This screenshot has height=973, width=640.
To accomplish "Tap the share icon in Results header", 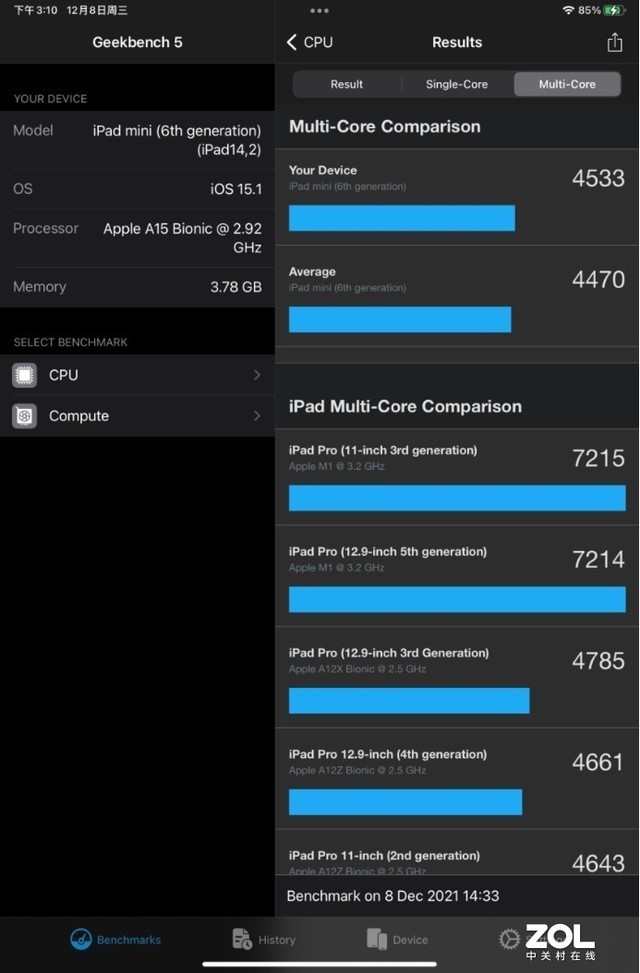I will click(614, 42).
